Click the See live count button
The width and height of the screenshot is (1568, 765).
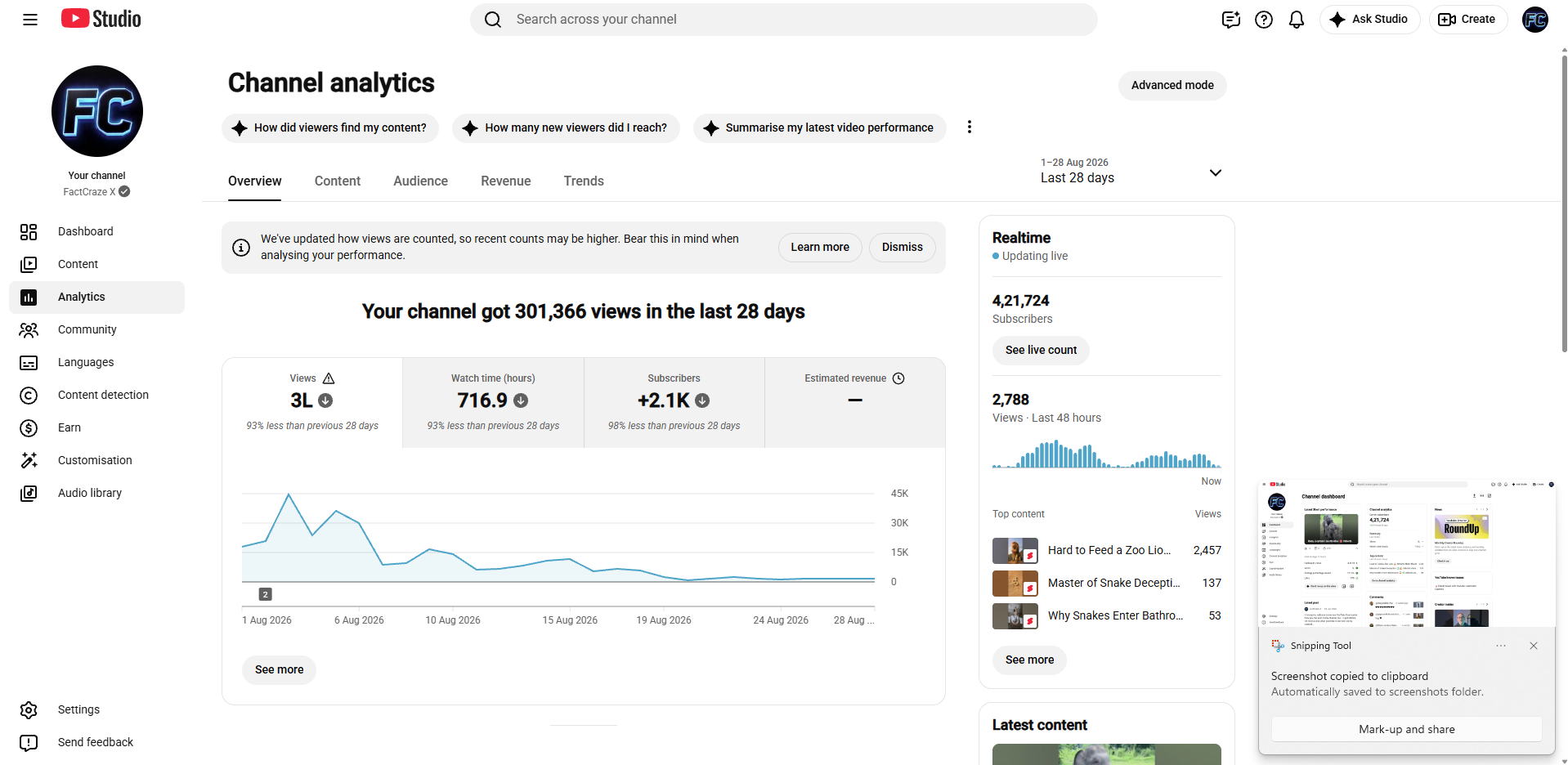click(1041, 351)
